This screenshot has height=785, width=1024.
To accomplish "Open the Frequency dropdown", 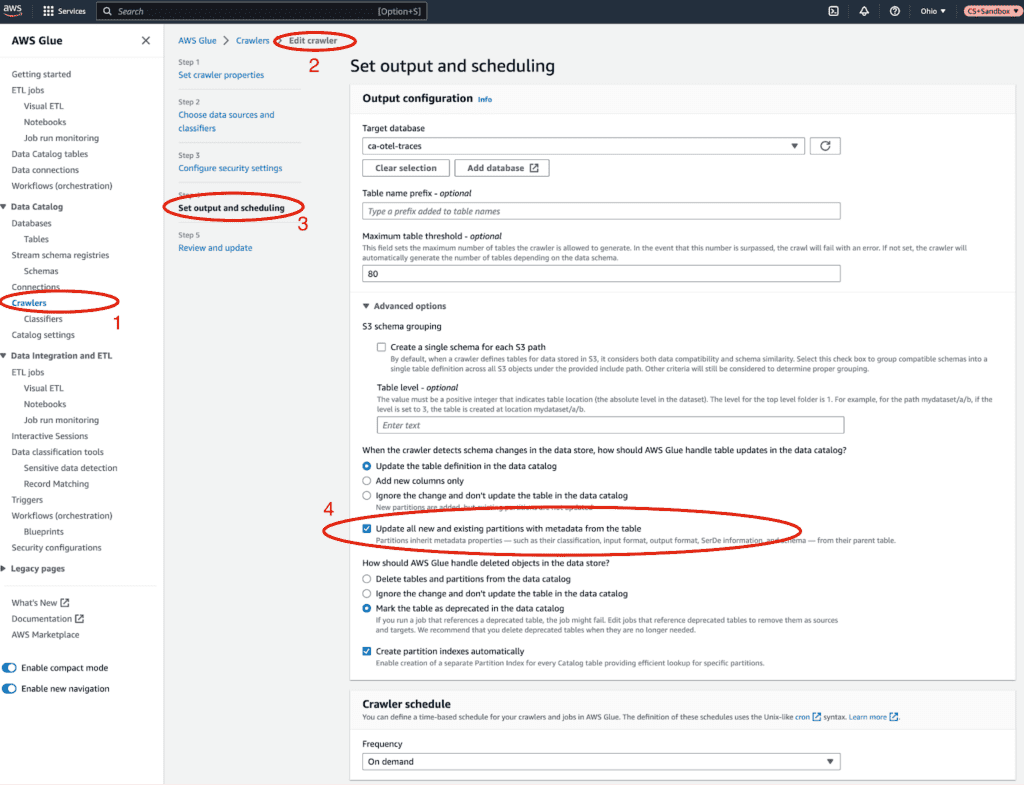I will 601,762.
